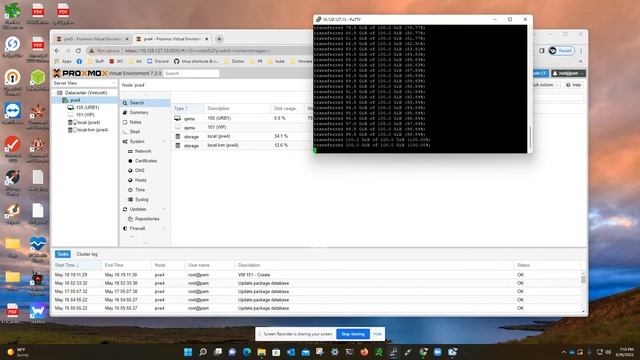
Task: Open the Help button in Proxmox
Action: tap(573, 85)
